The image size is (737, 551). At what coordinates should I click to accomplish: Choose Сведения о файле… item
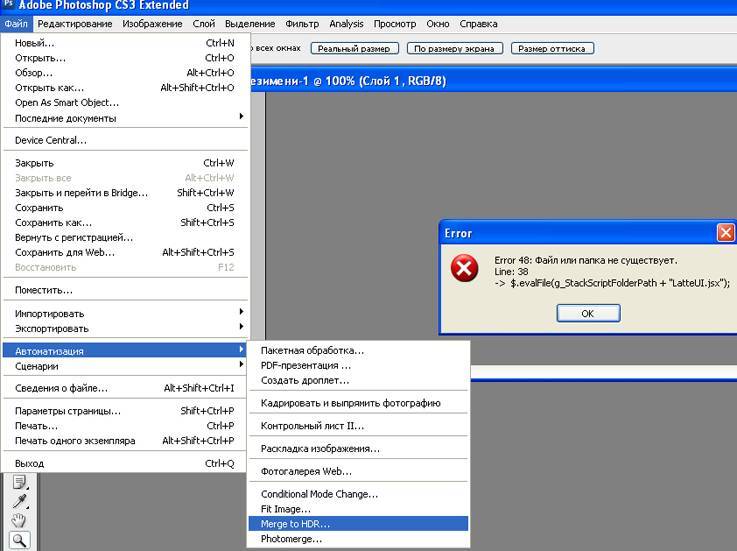pyautogui.click(x=125, y=388)
